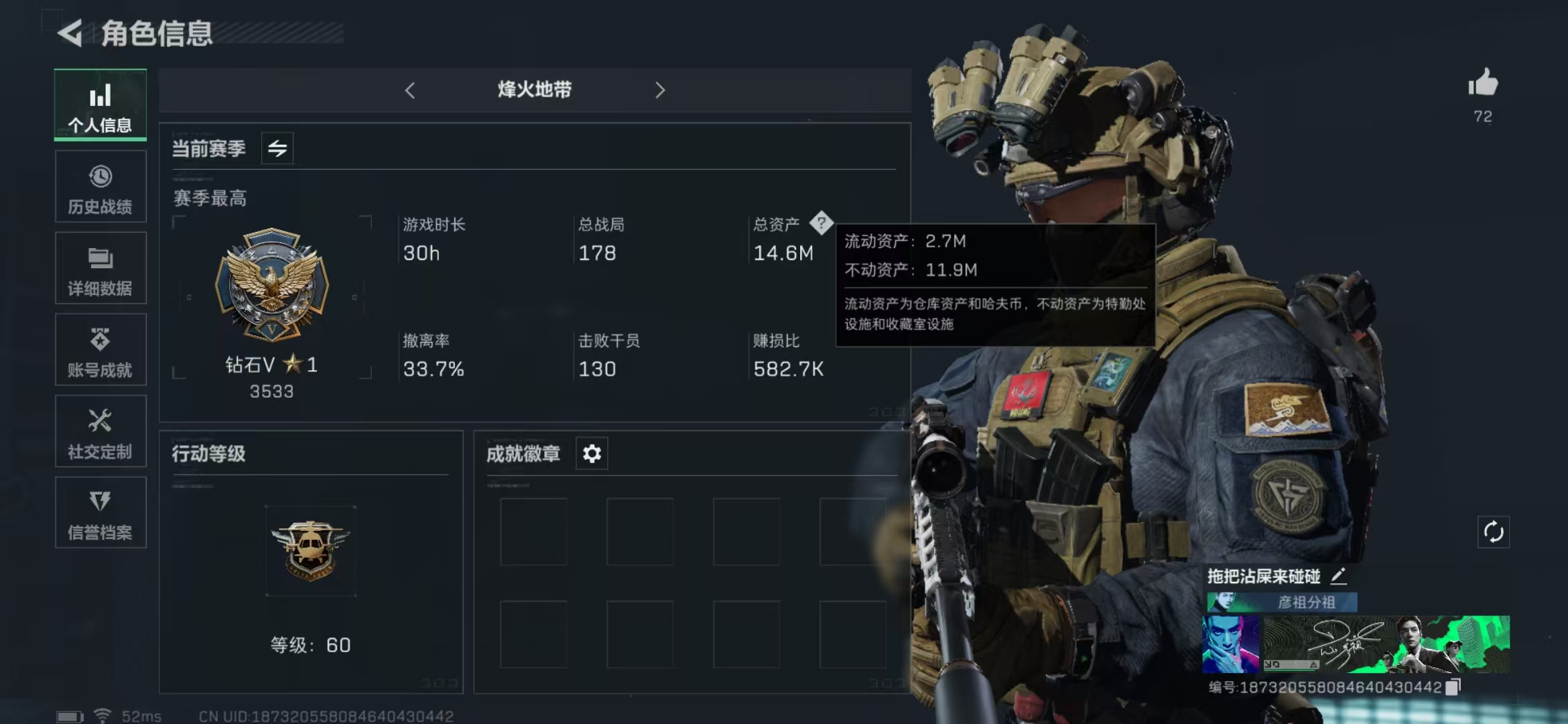Toggle the 当前赛季 season switch icon

tap(277, 148)
